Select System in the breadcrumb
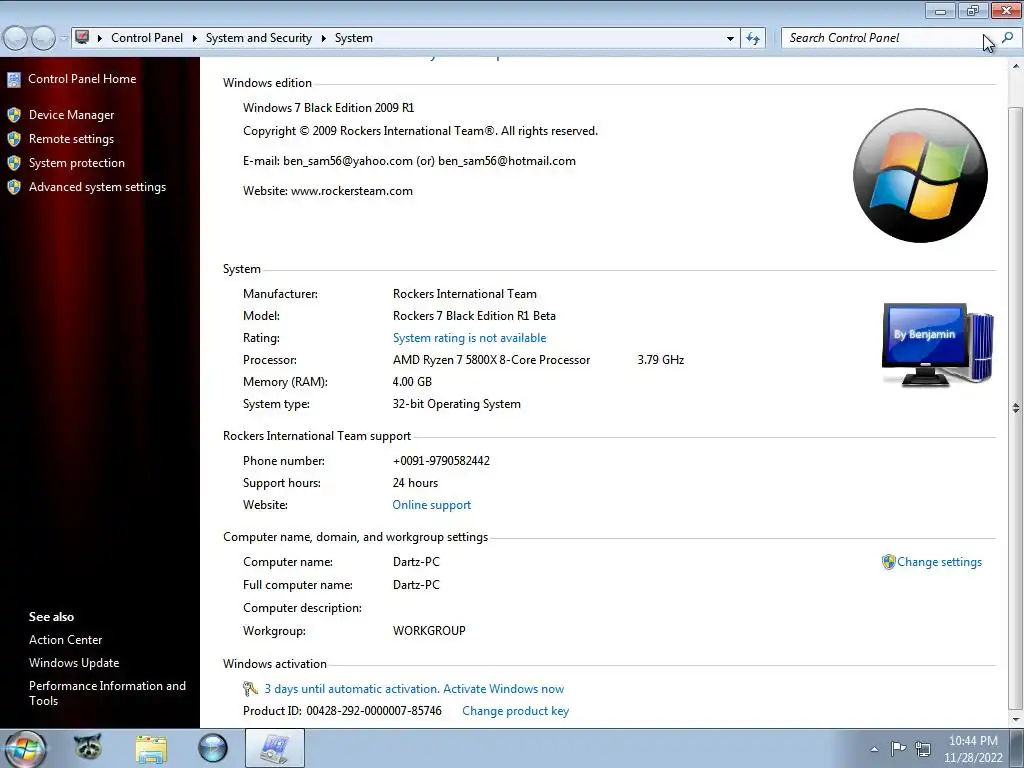The width and height of the screenshot is (1024, 768). click(354, 38)
